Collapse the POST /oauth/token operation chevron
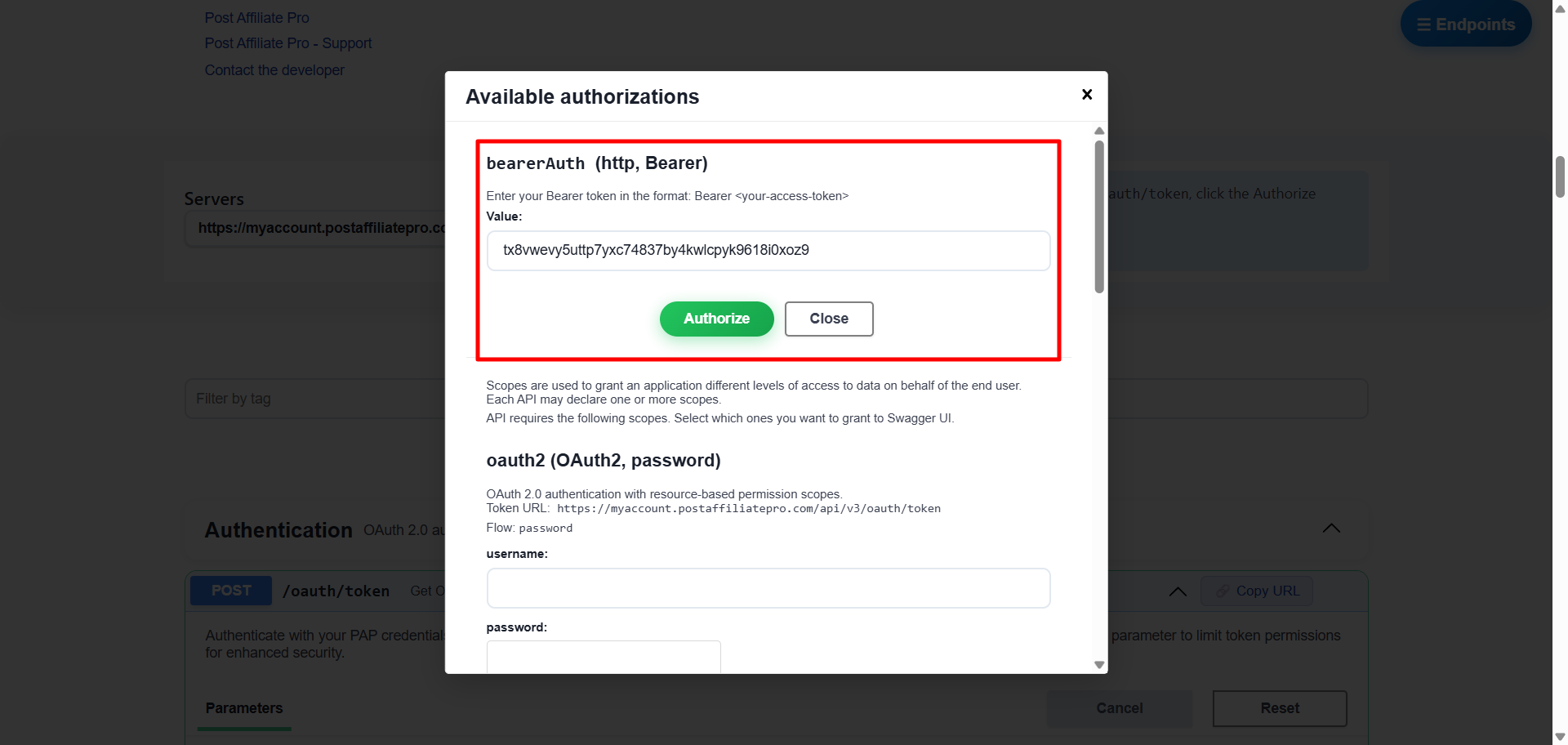 click(1178, 591)
